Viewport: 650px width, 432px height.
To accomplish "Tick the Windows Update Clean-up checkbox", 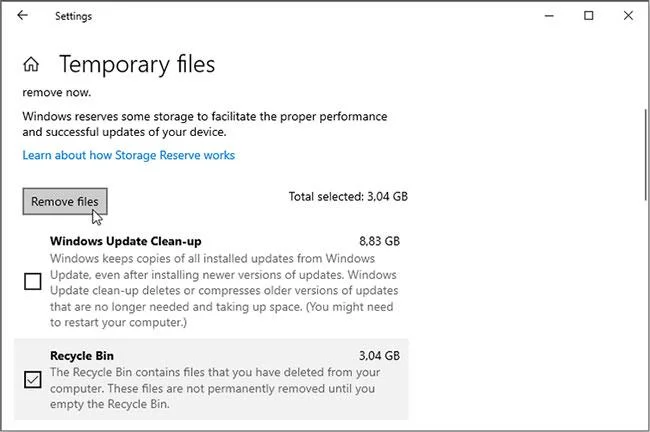I will coord(33,281).
